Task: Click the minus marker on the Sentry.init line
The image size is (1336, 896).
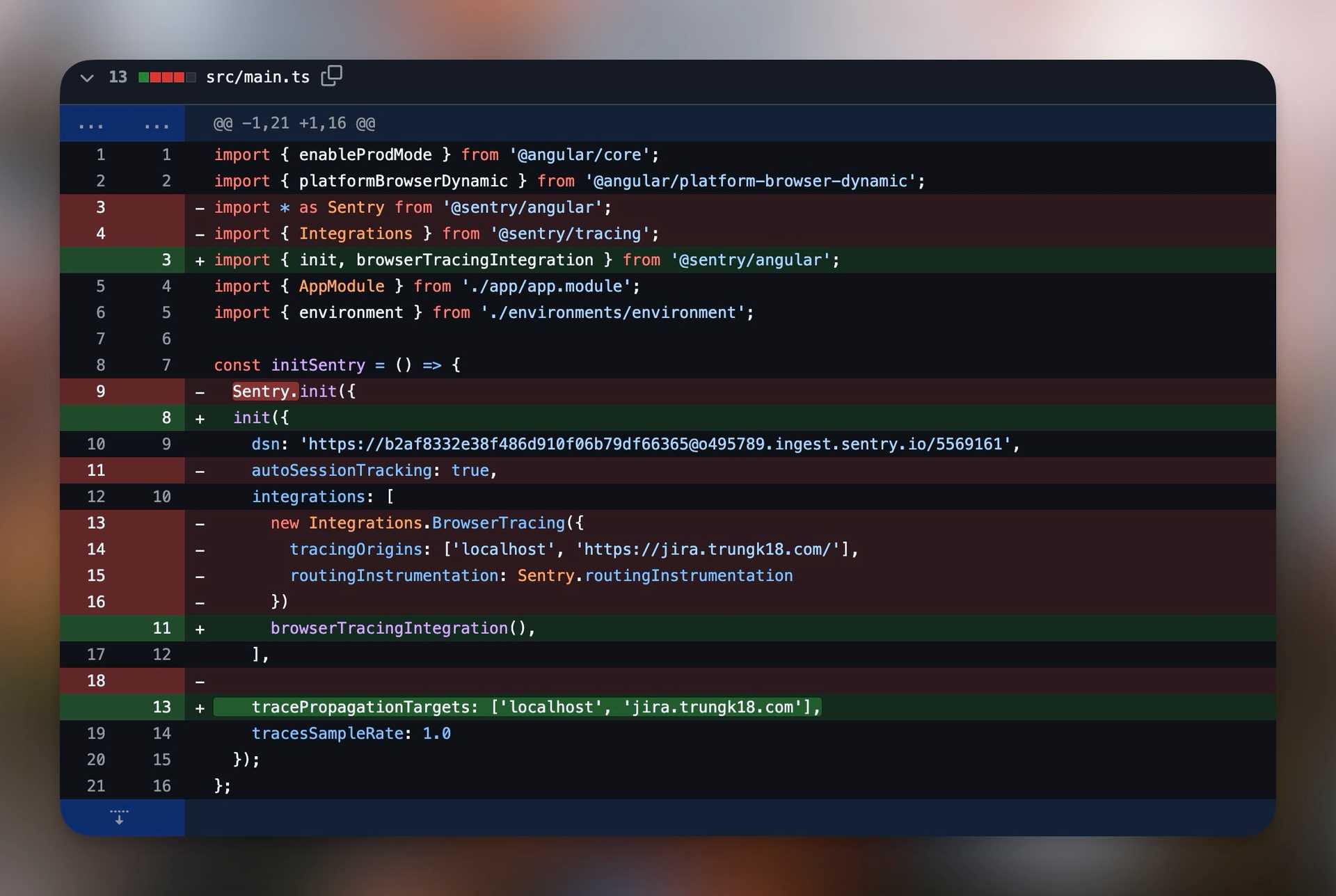Action: click(200, 392)
